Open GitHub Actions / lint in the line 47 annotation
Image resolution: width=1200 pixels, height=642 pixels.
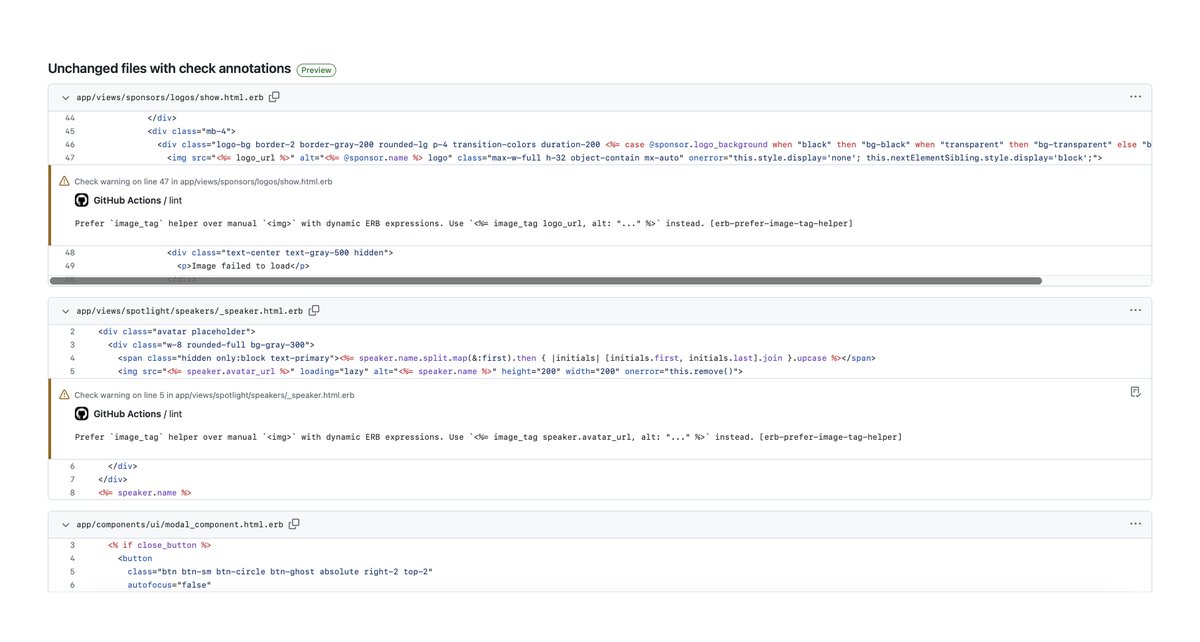point(138,200)
